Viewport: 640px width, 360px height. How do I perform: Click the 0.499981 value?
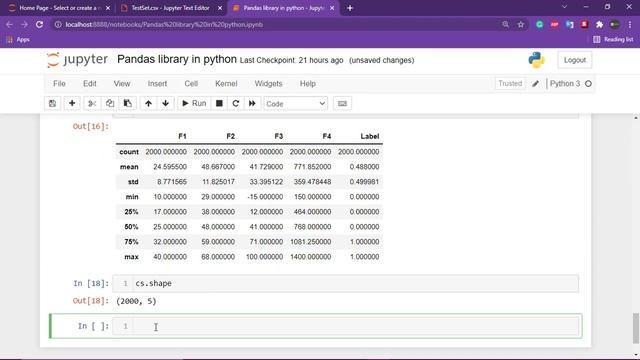tap(364, 182)
